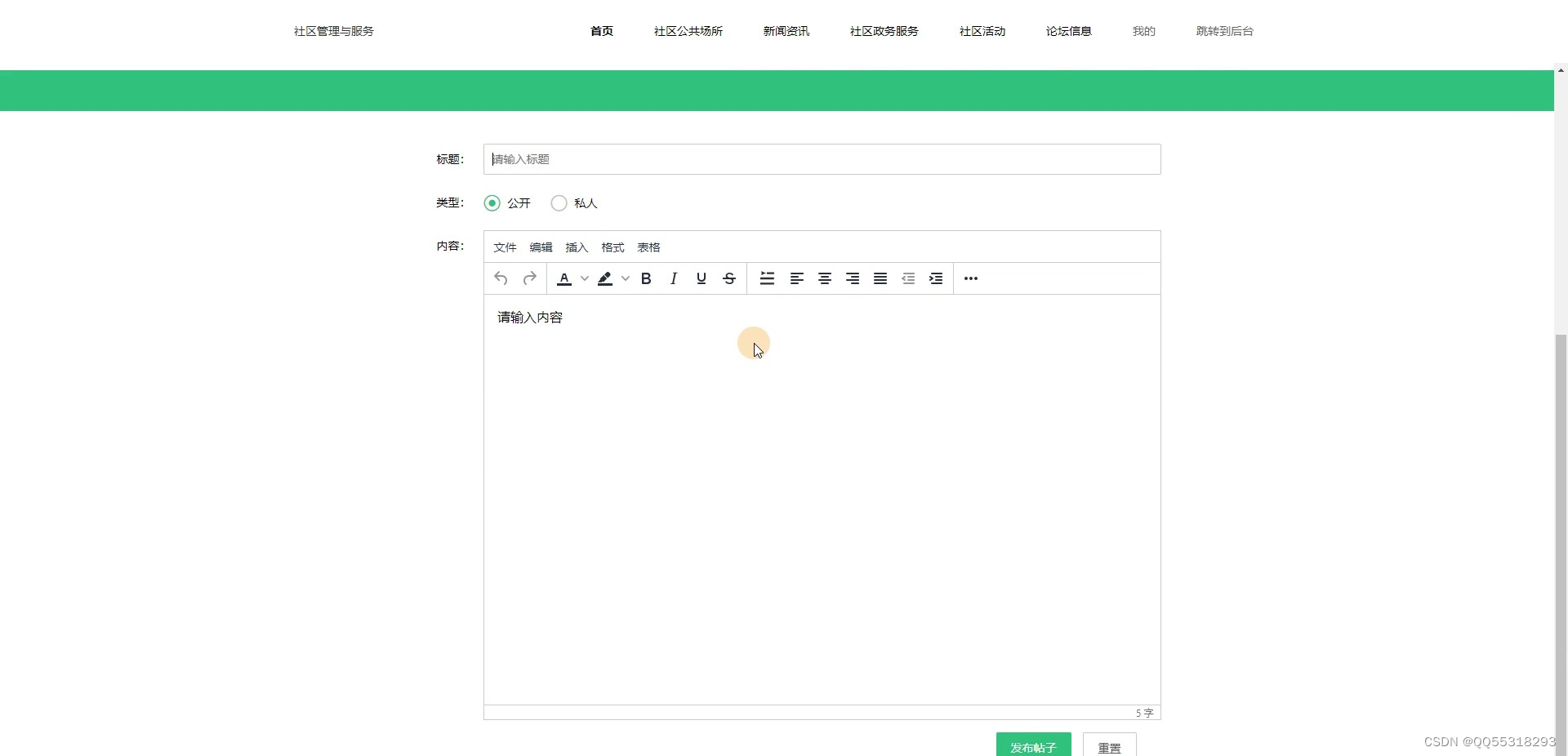Redo the last edit in editor
Image resolution: width=1568 pixels, height=756 pixels.
point(529,278)
